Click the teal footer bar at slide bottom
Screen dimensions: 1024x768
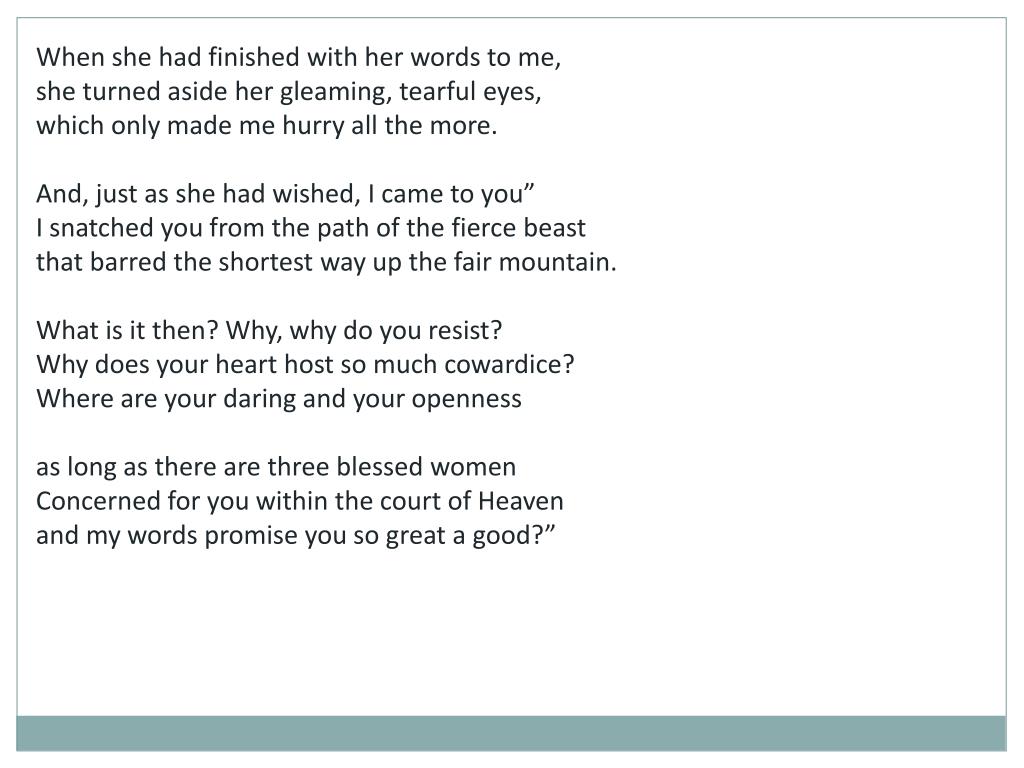tap(511, 733)
